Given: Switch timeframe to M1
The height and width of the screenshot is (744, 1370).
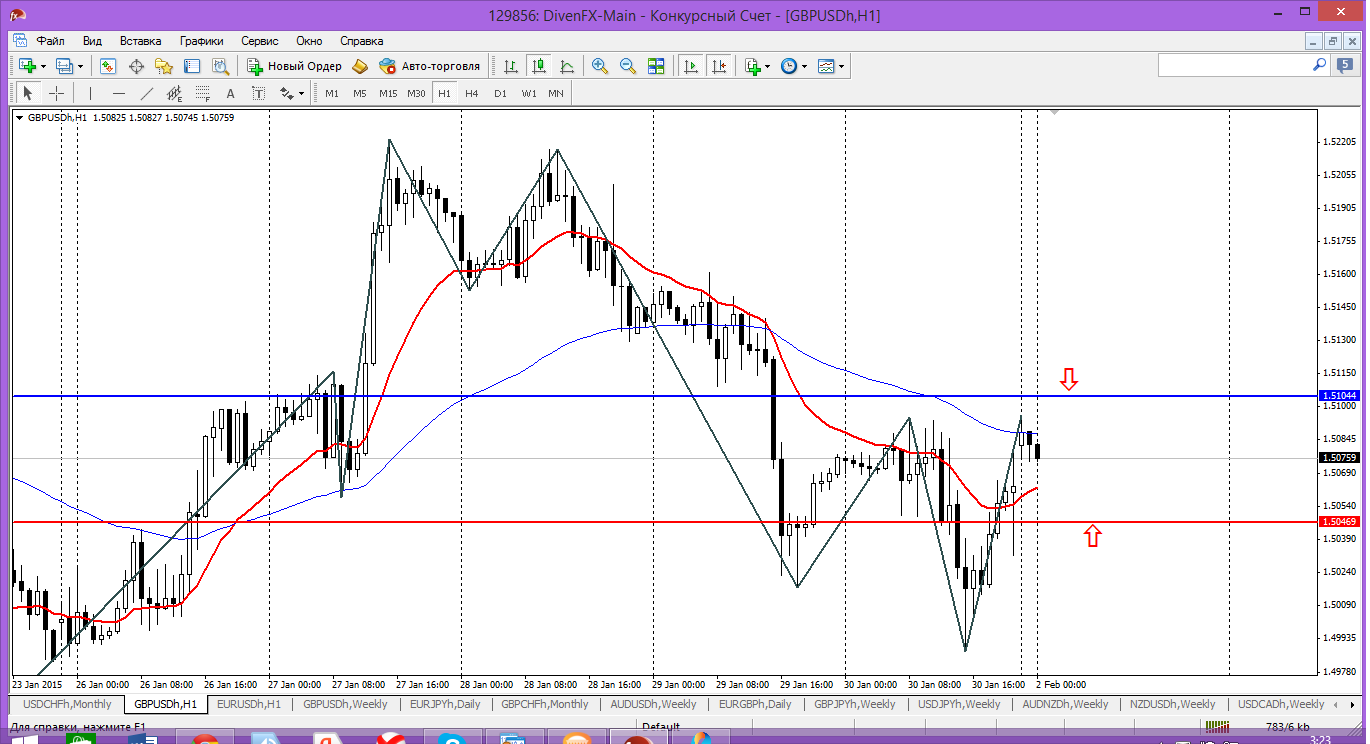Looking at the screenshot, I should 332,93.
